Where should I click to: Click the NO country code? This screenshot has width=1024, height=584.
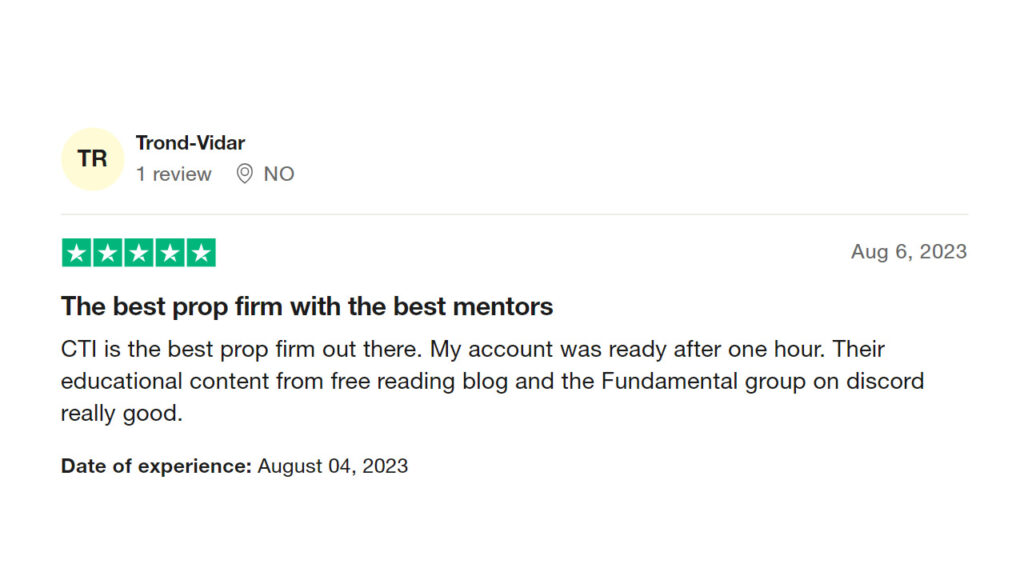tap(279, 174)
